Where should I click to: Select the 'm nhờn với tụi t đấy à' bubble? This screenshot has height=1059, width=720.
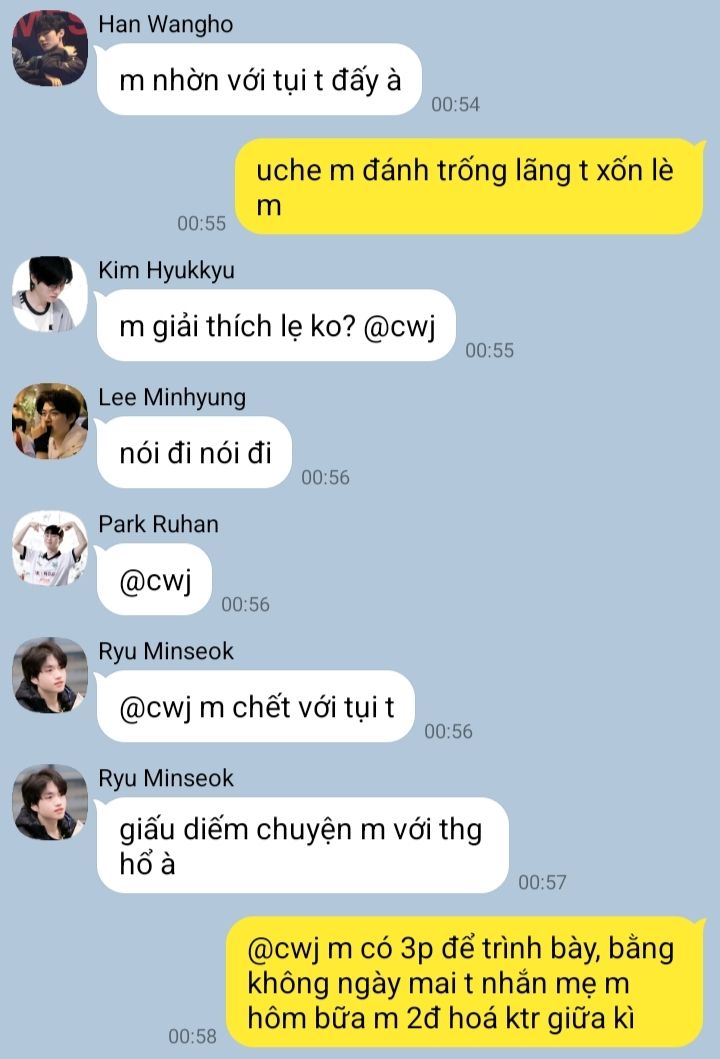(259, 80)
